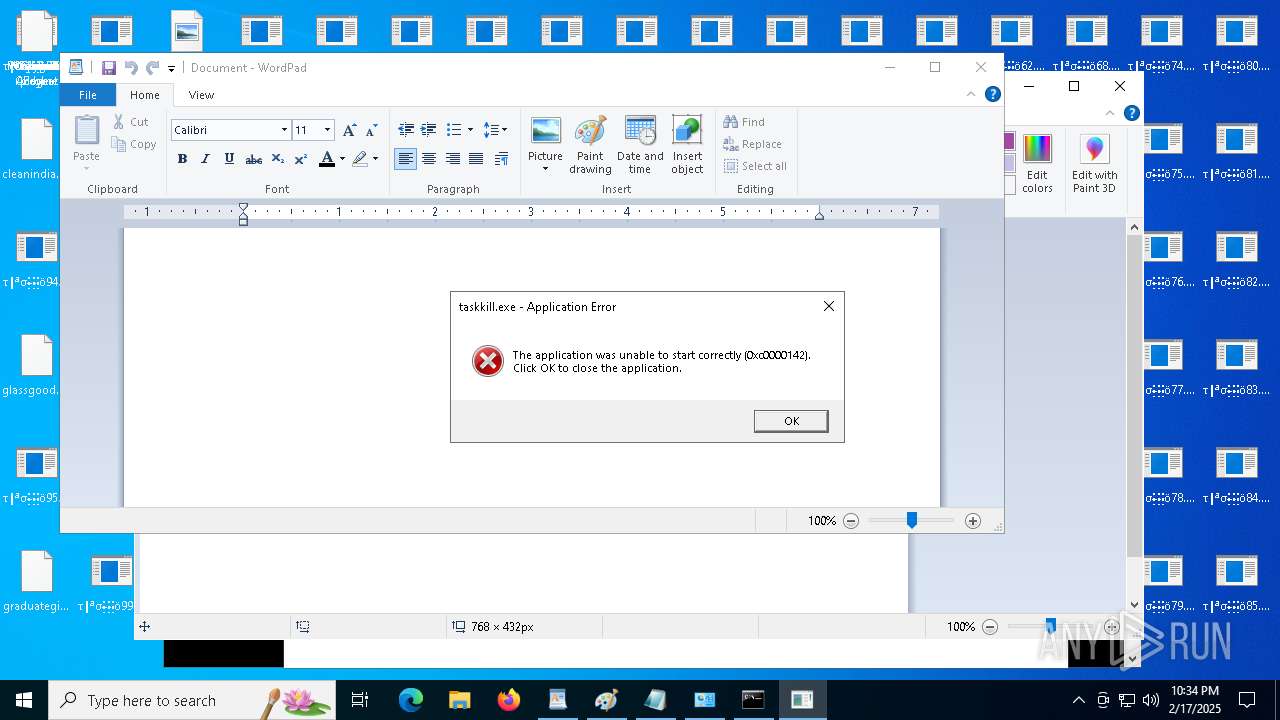Image resolution: width=1280 pixels, height=720 pixels.
Task: Click the WordPad zoom slider handle
Action: [911, 520]
